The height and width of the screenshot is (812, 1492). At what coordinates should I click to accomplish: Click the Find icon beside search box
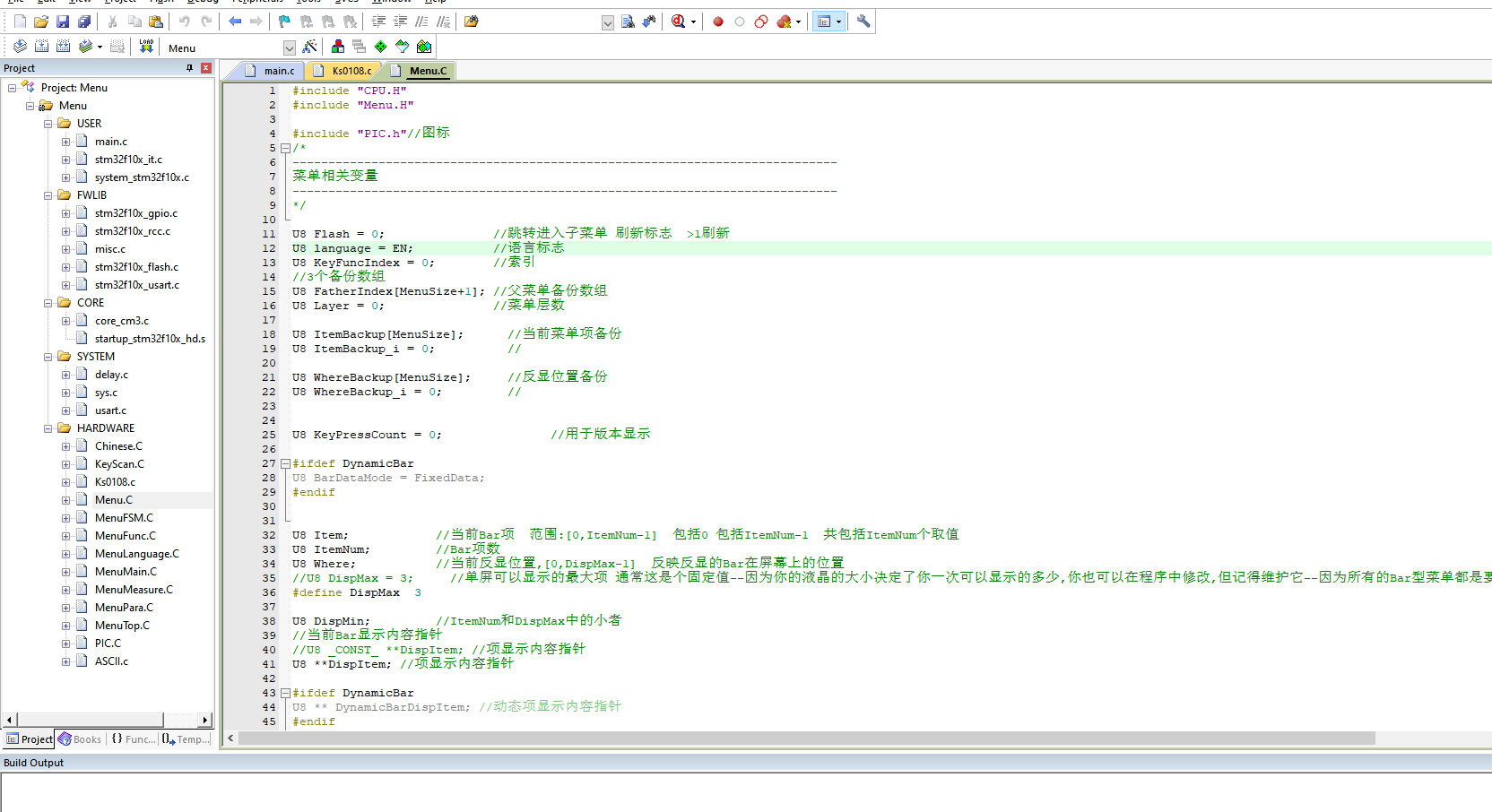pos(628,22)
